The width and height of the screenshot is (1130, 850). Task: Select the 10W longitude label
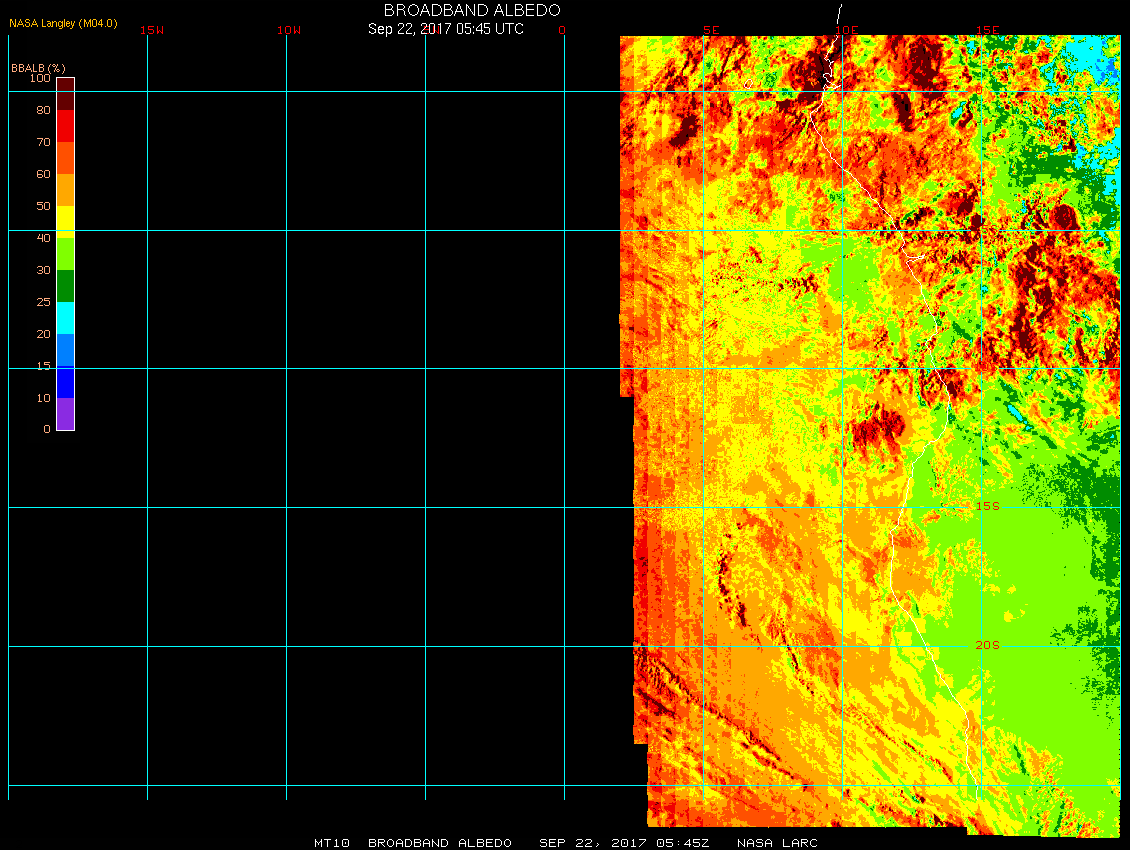click(x=289, y=30)
